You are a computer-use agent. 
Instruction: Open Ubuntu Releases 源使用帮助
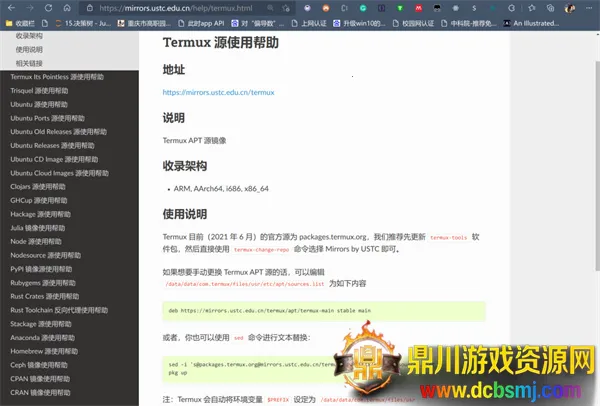pyautogui.click(x=52, y=145)
